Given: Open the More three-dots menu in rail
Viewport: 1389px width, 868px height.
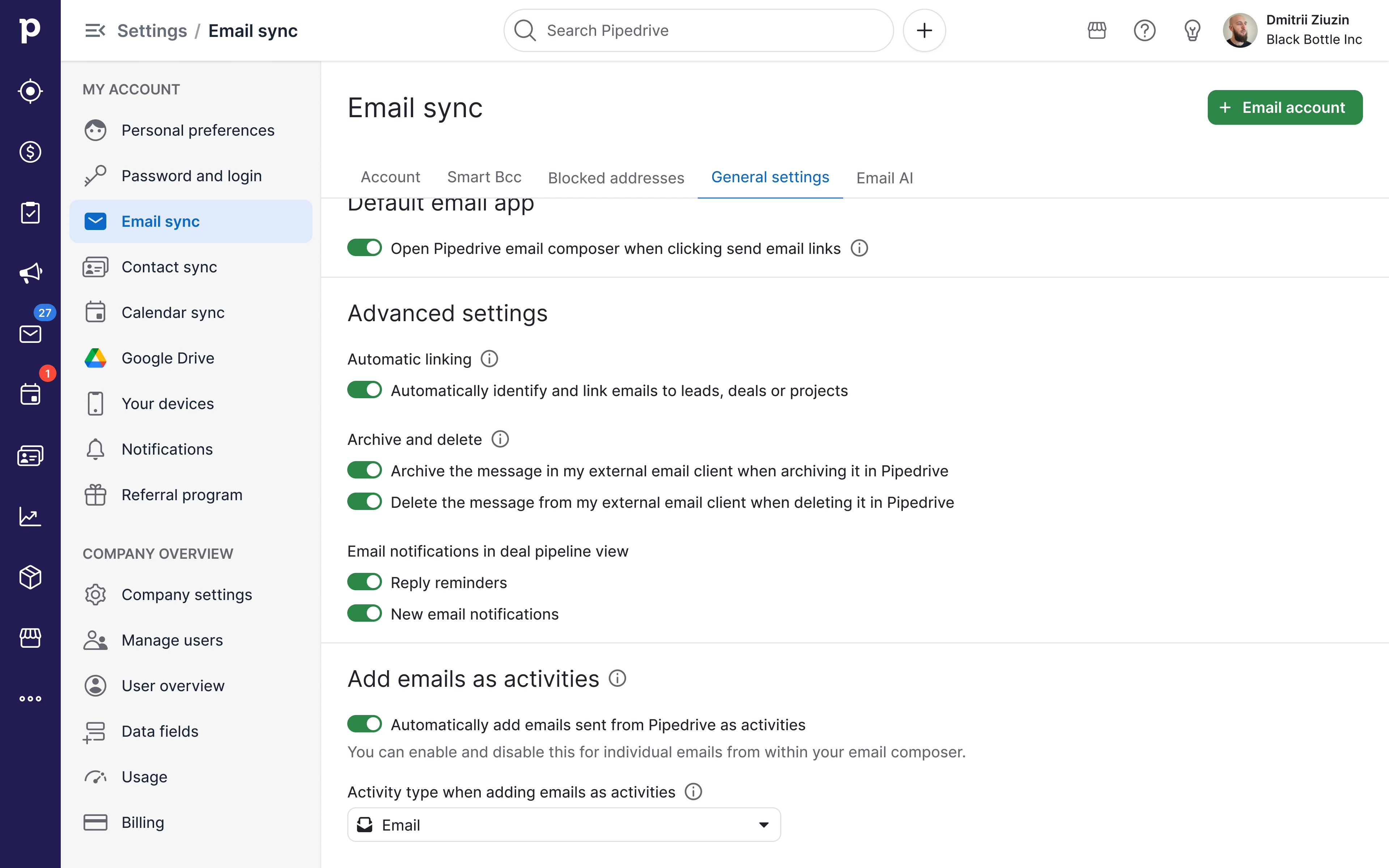Looking at the screenshot, I should click(x=30, y=699).
